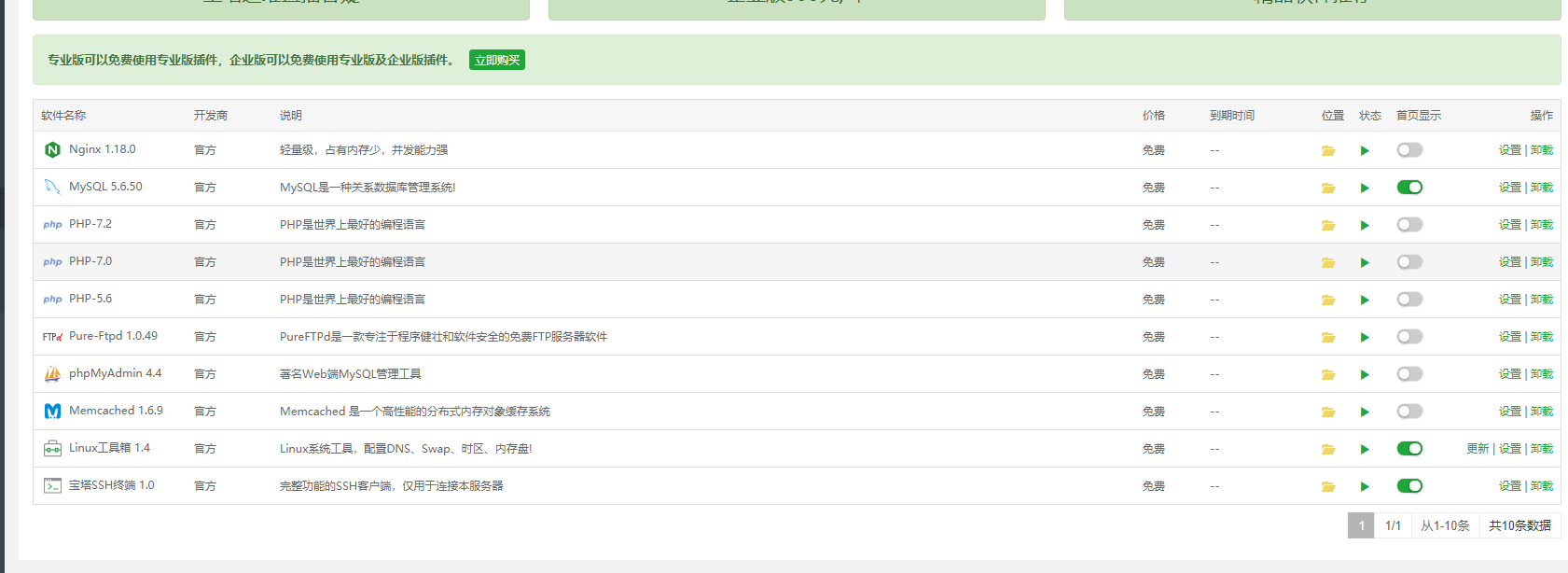Click the Nginx running status play icon

pyautogui.click(x=1365, y=150)
